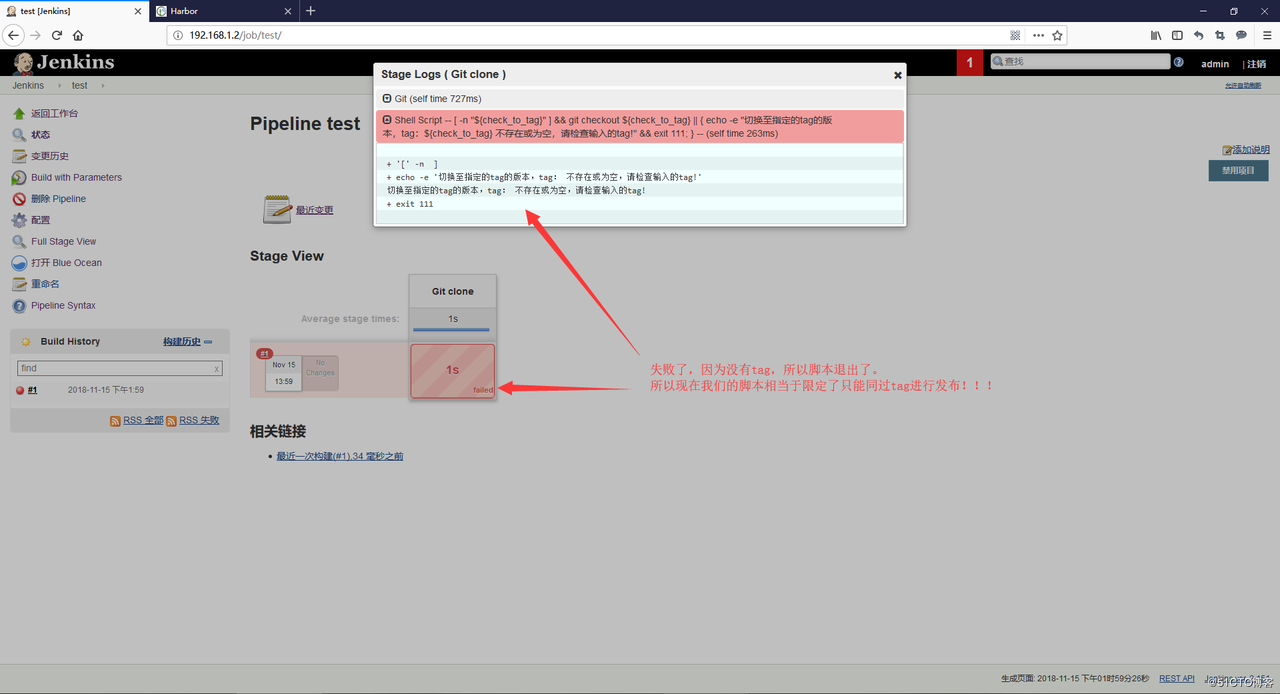Close the Stage Logs dialog
This screenshot has height=694, width=1280.
[897, 75]
